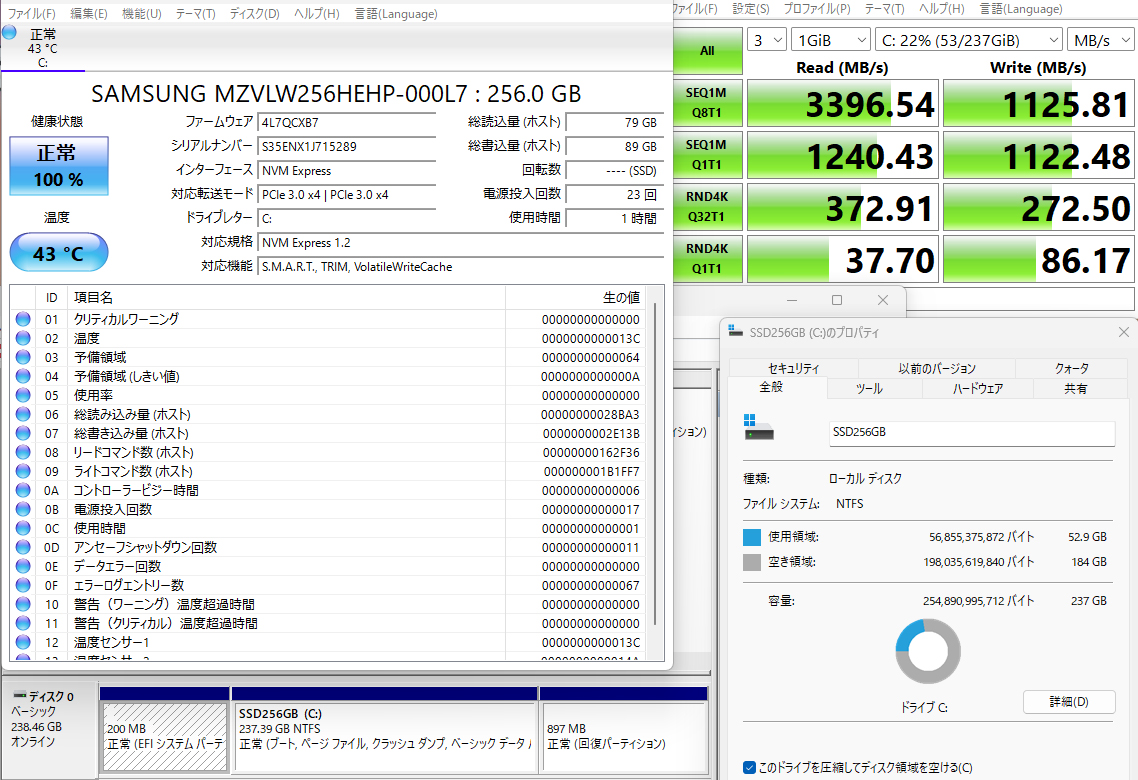Screen dimensions: 1138x780
Task: Click status circle for クリティカルワーニング row
Action: [x=23, y=319]
